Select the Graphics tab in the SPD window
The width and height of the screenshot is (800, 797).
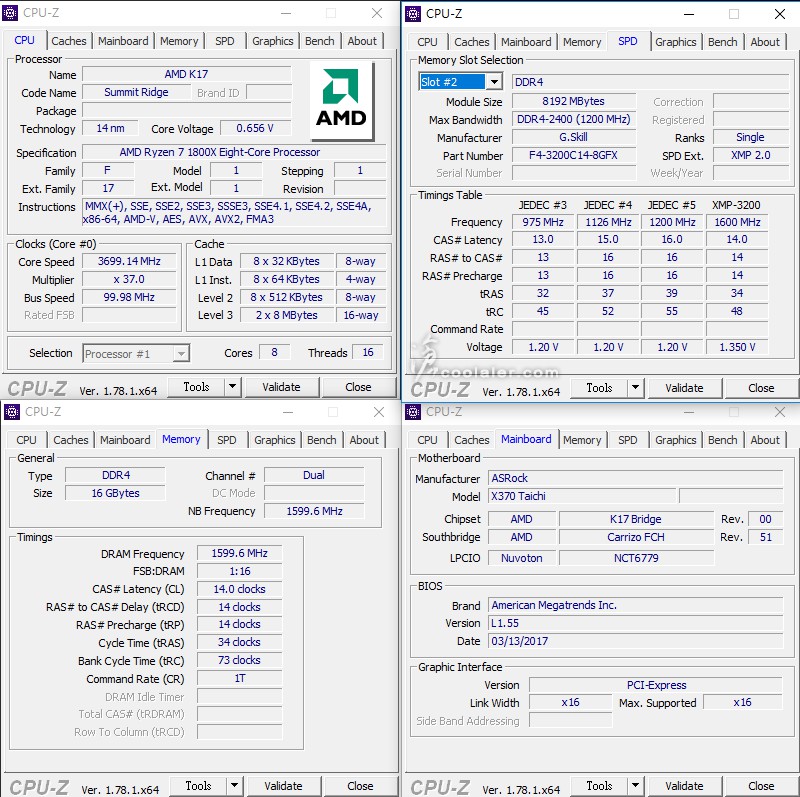(676, 42)
